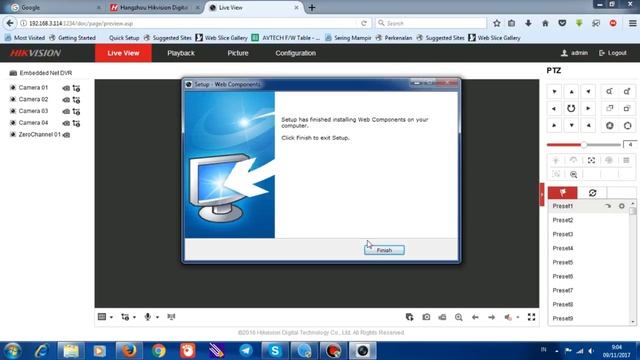Switch stream type for Camera 01

[x=76, y=88]
